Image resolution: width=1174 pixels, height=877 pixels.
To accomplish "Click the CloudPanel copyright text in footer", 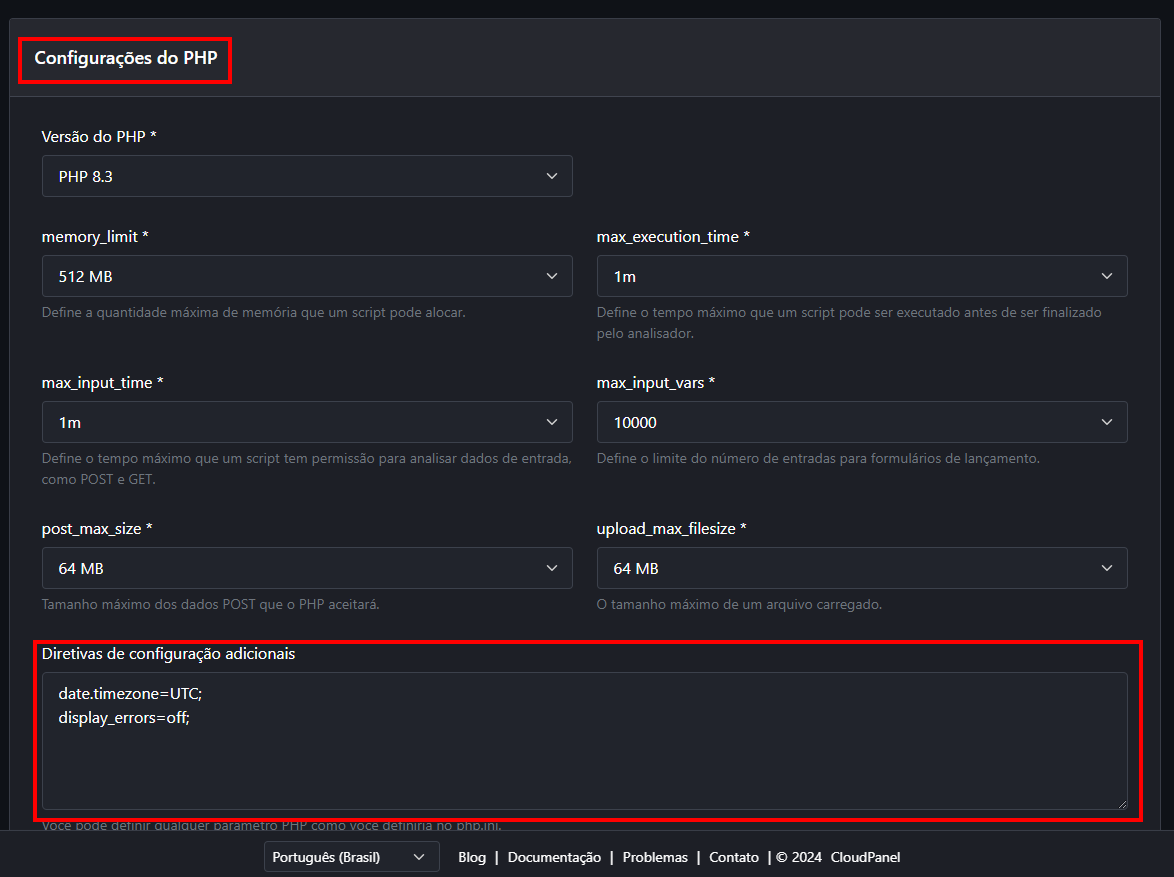I will pos(865,857).
